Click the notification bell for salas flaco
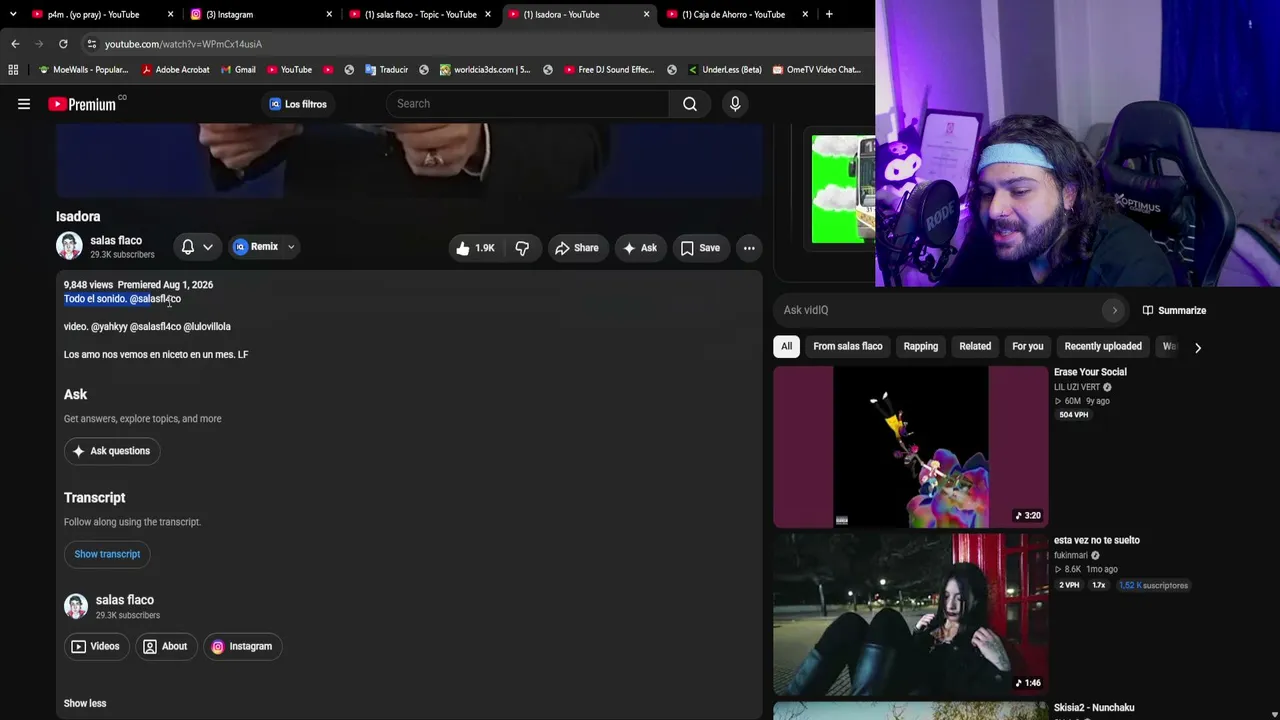 click(188, 247)
